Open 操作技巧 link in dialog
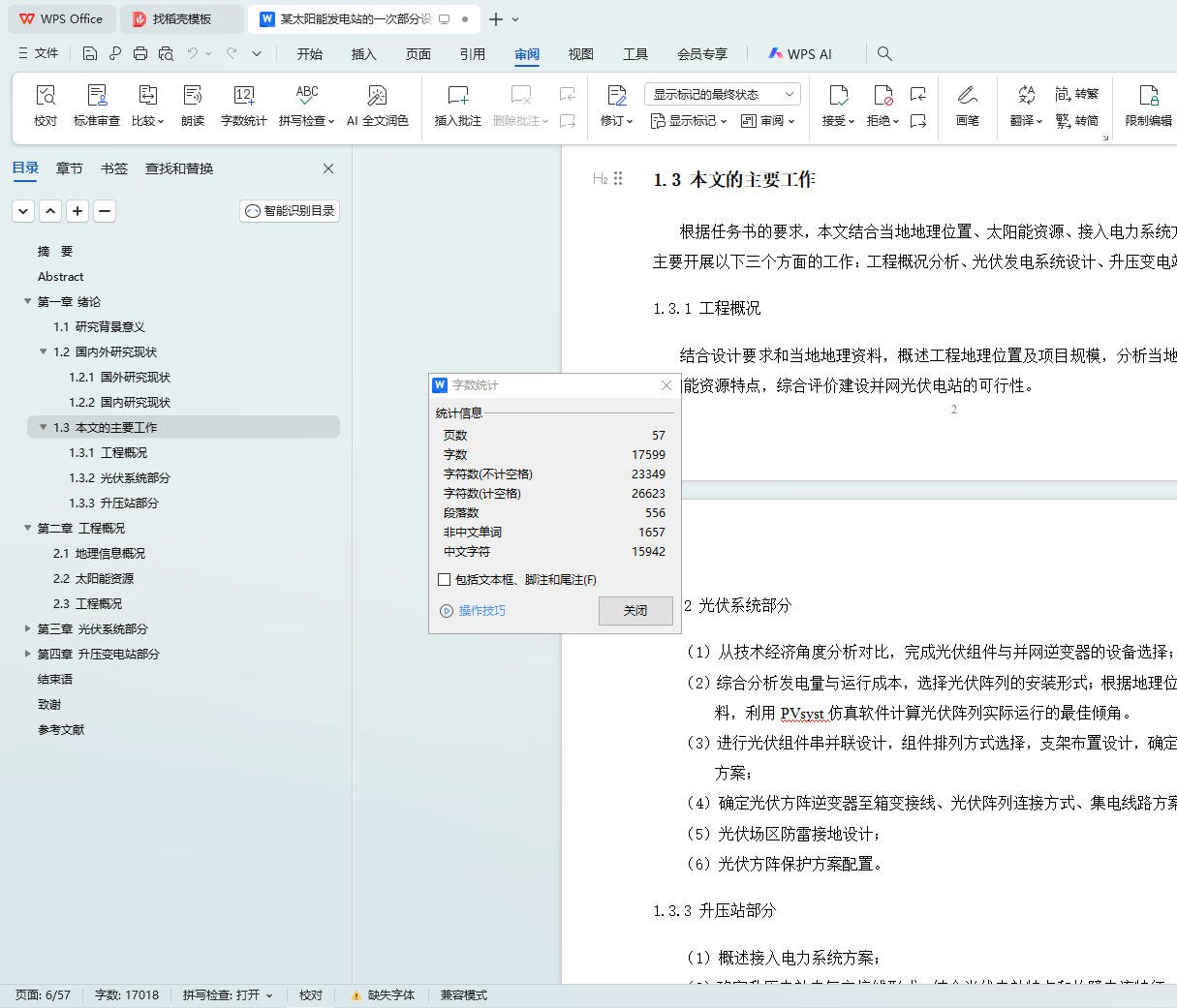 473,611
